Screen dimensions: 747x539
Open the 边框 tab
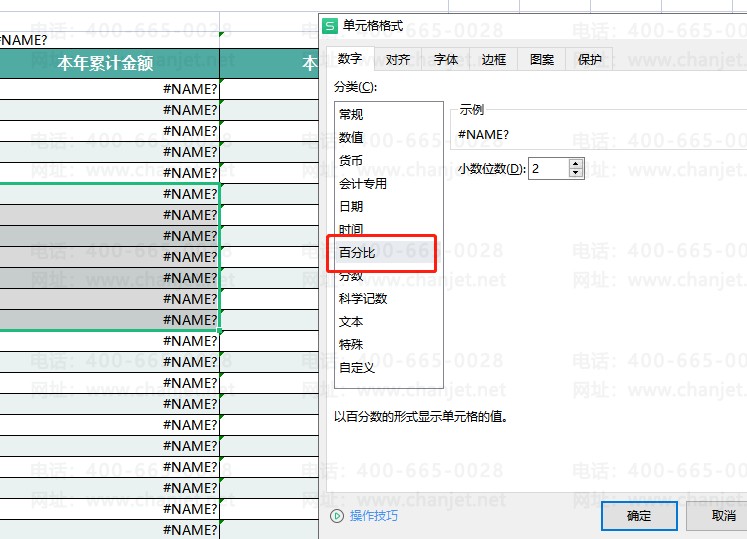click(493, 60)
